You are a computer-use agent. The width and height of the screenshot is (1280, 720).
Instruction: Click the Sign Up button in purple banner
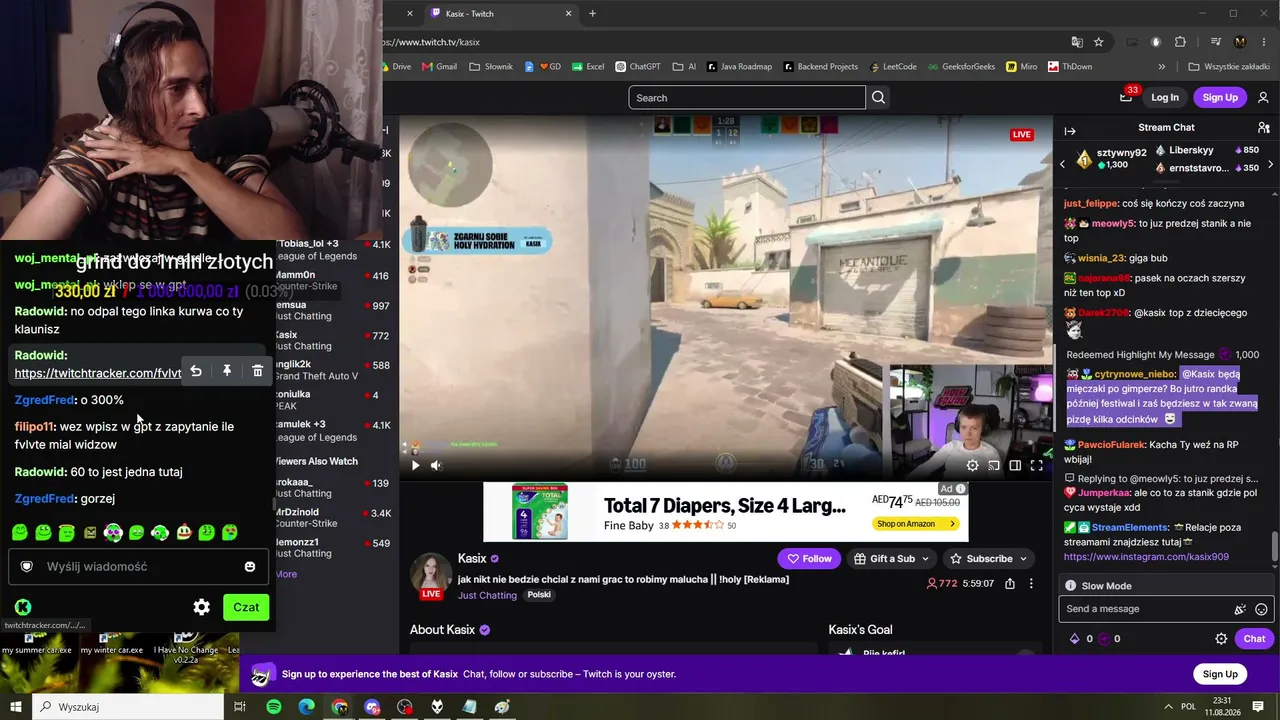(x=1220, y=674)
